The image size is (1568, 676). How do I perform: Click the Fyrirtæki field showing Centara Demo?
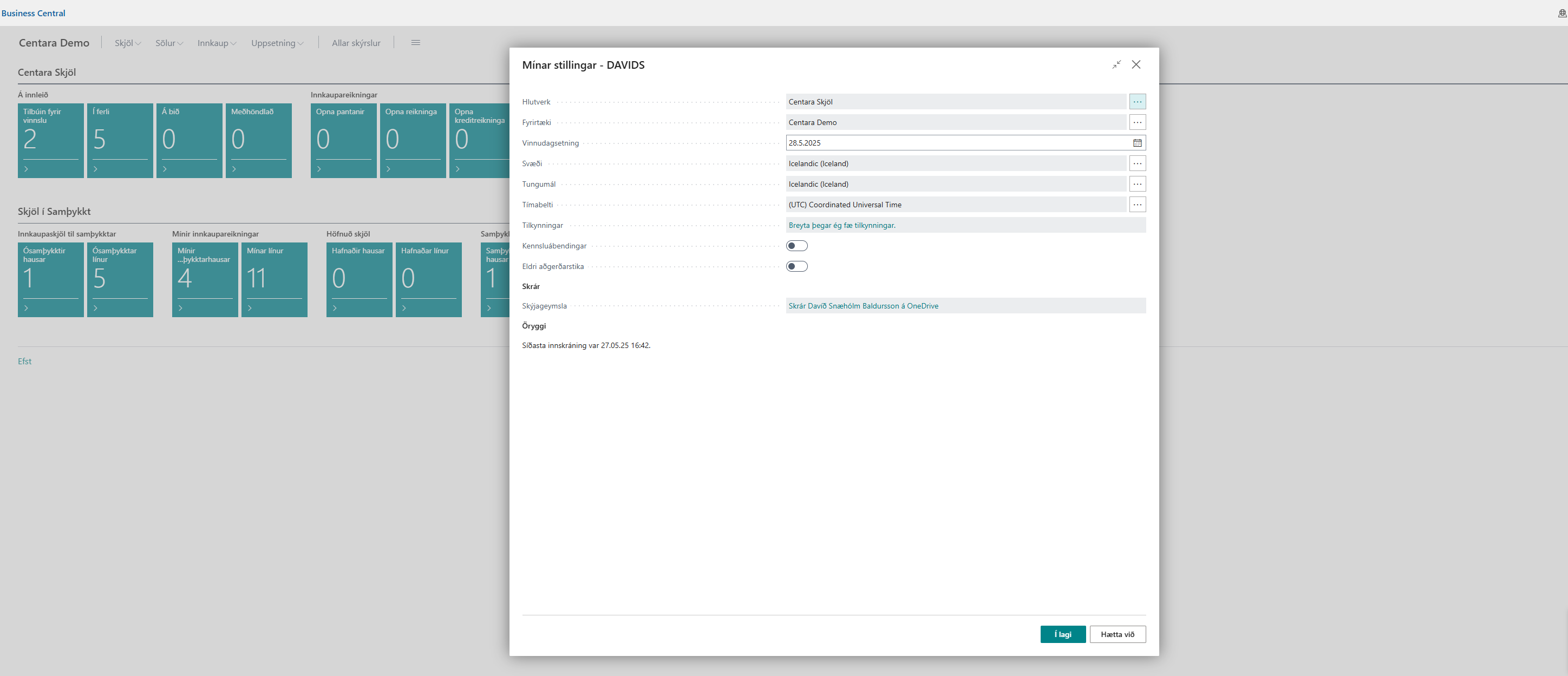tap(956, 122)
